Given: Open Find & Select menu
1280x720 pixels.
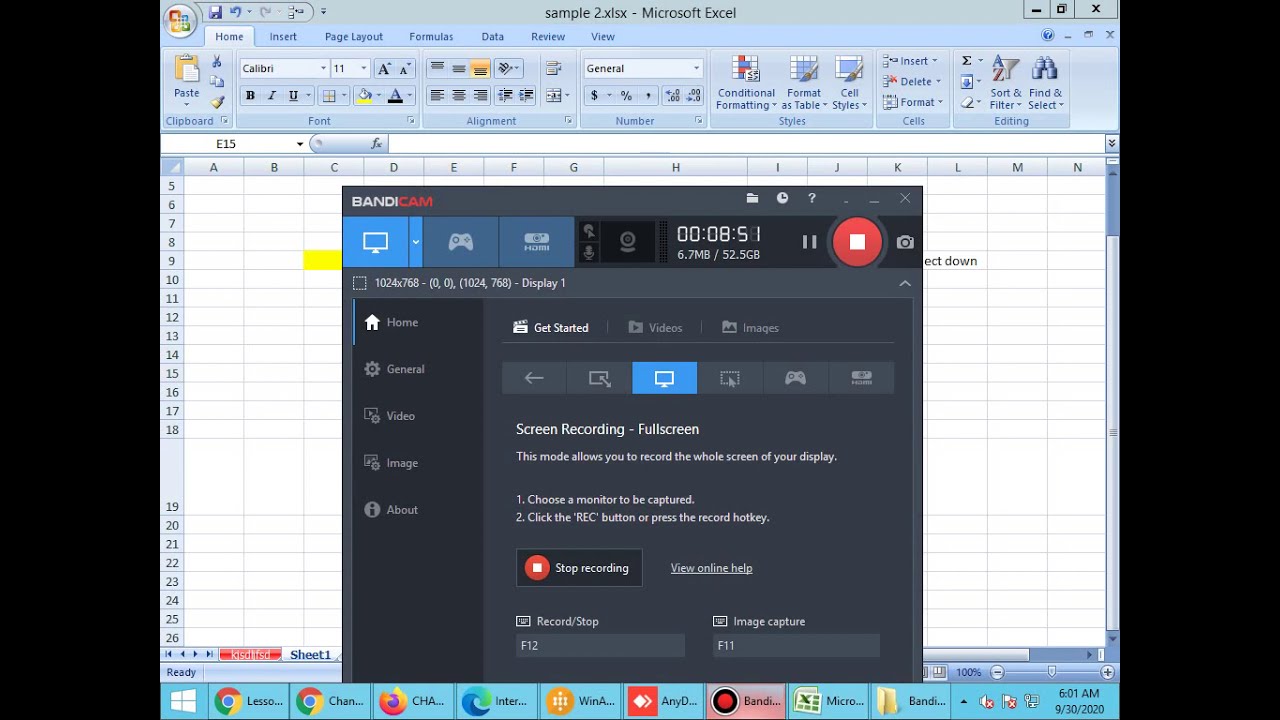Looking at the screenshot, I should point(1045,84).
